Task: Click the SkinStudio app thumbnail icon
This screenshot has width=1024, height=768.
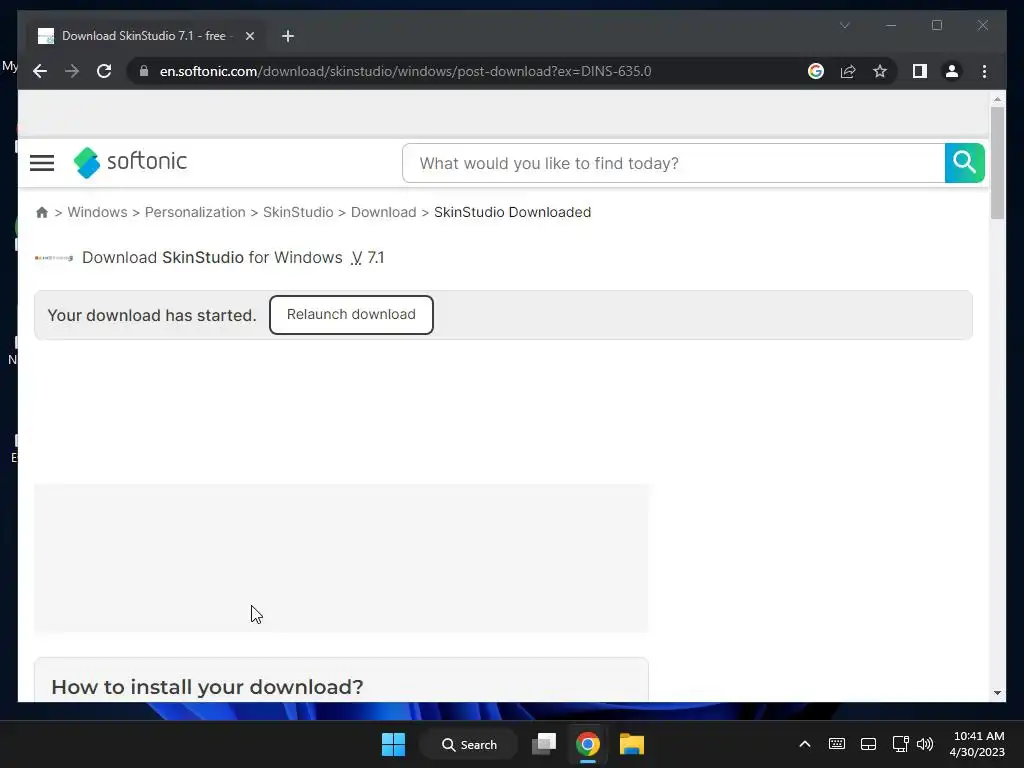Action: coord(54,258)
